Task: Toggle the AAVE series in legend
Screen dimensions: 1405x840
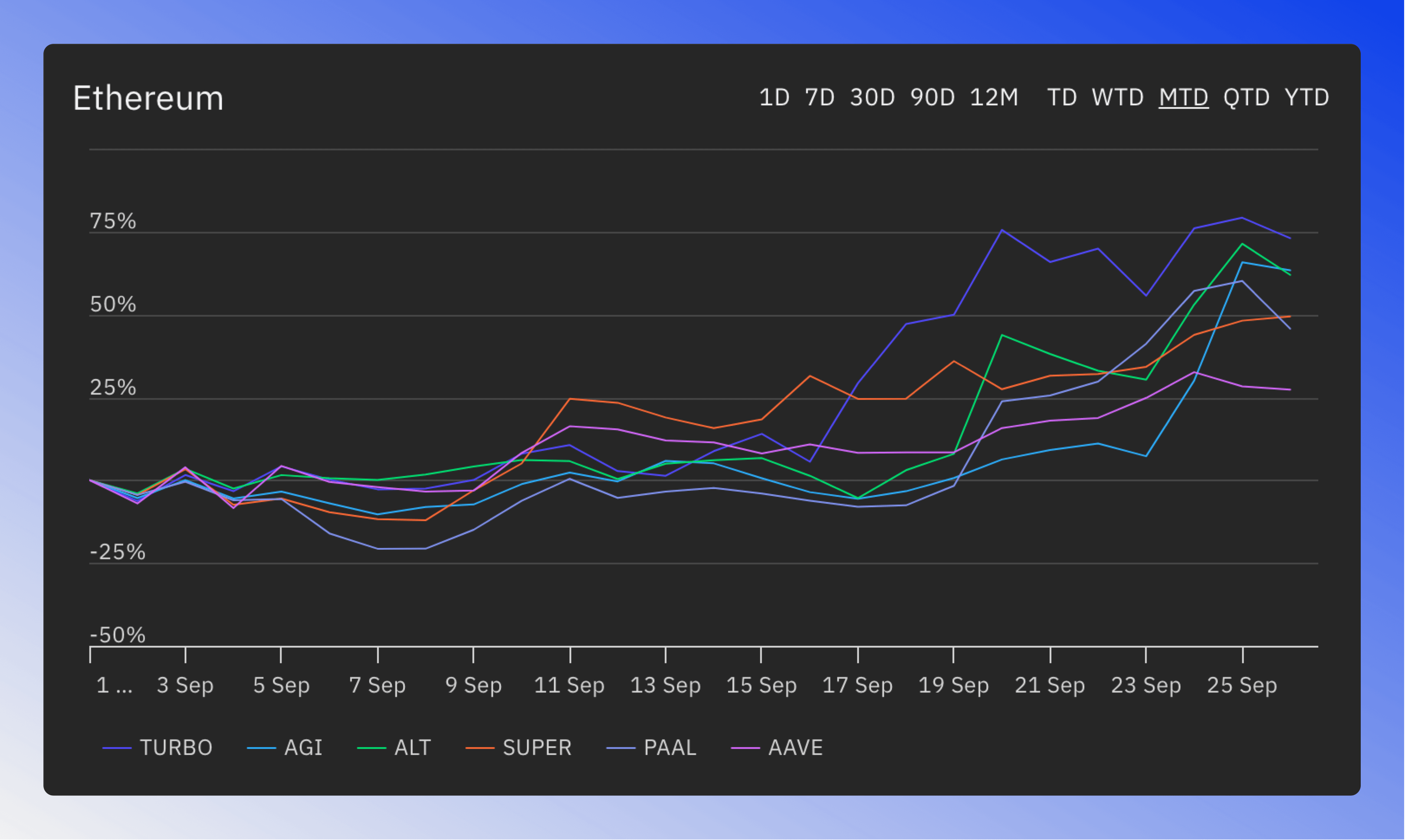Action: coord(777,748)
